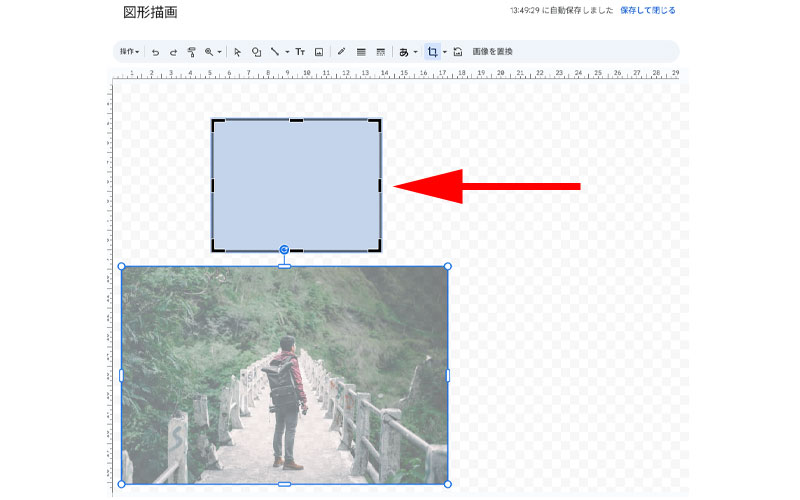Screen dimensions: 800x500
Task: Redo the last action
Action: click(x=173, y=52)
